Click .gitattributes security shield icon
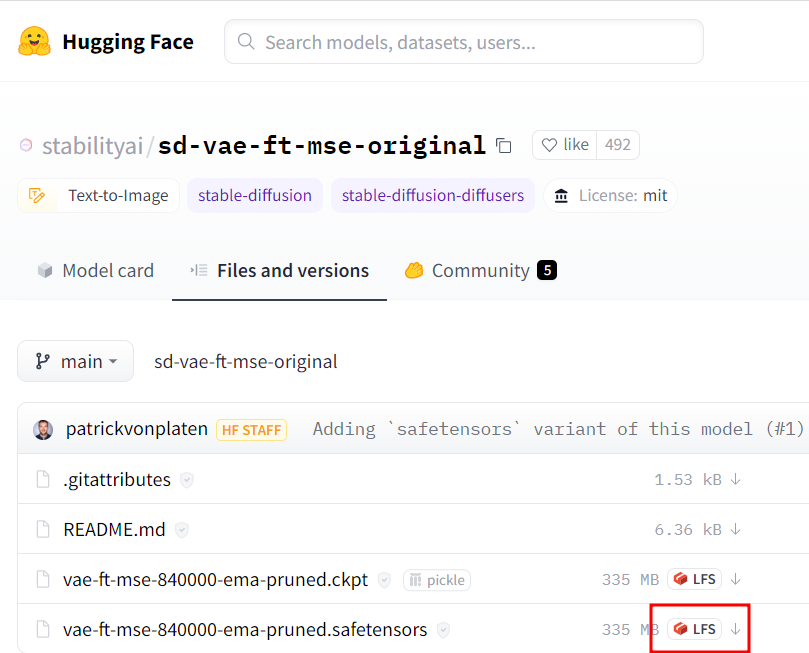The width and height of the screenshot is (809, 653). tap(187, 480)
